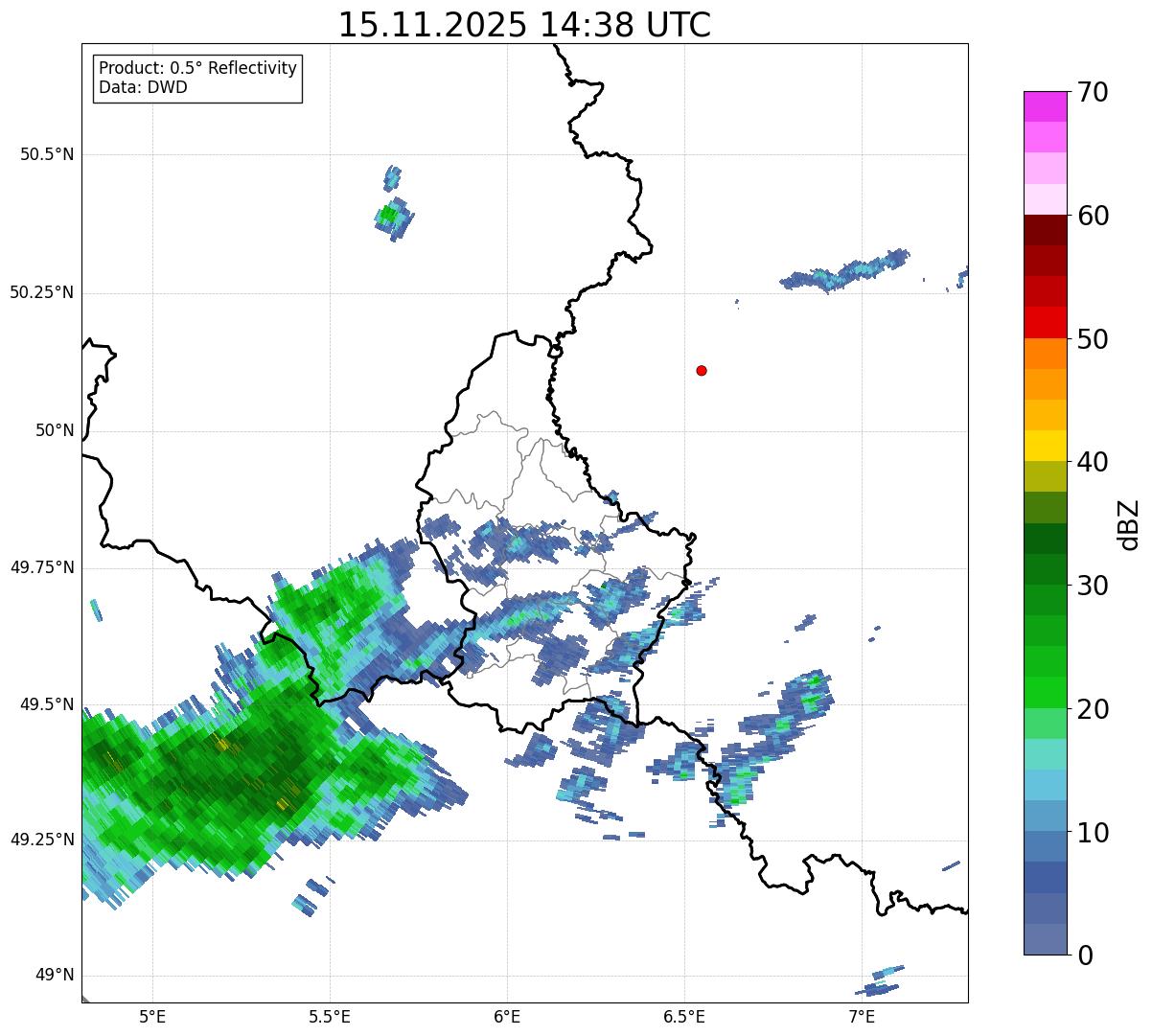
Task: Click the "49.75°N" latitude label
Action: 42,567
